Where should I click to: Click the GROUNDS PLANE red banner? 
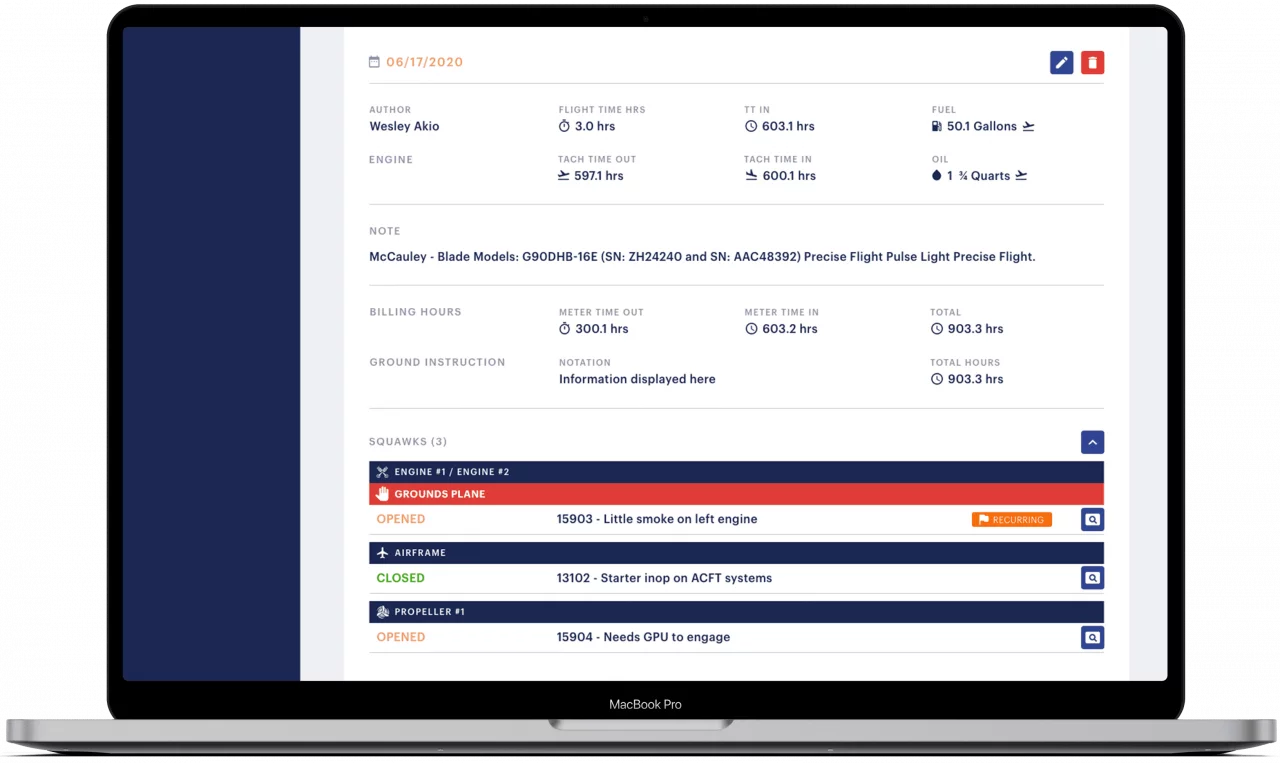click(736, 494)
